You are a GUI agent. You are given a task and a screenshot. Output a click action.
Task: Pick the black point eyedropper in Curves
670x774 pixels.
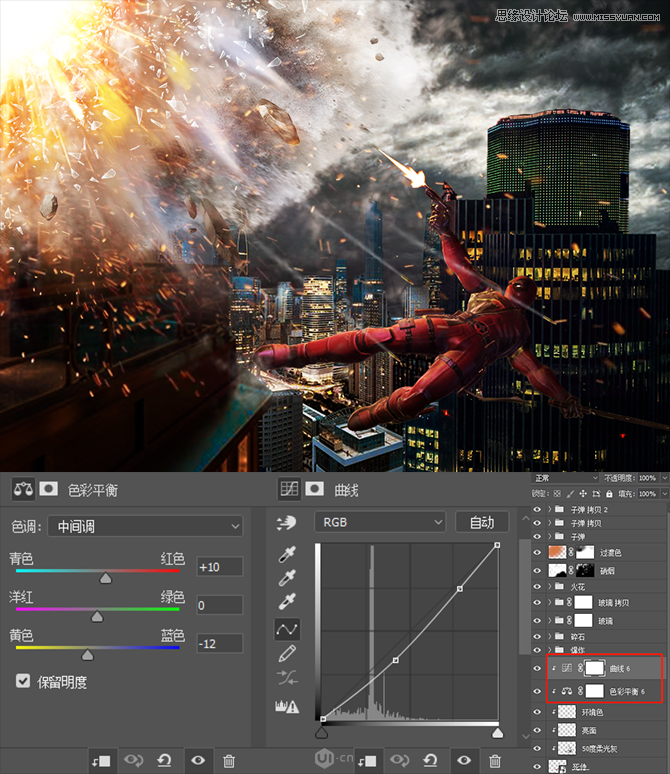(x=287, y=554)
